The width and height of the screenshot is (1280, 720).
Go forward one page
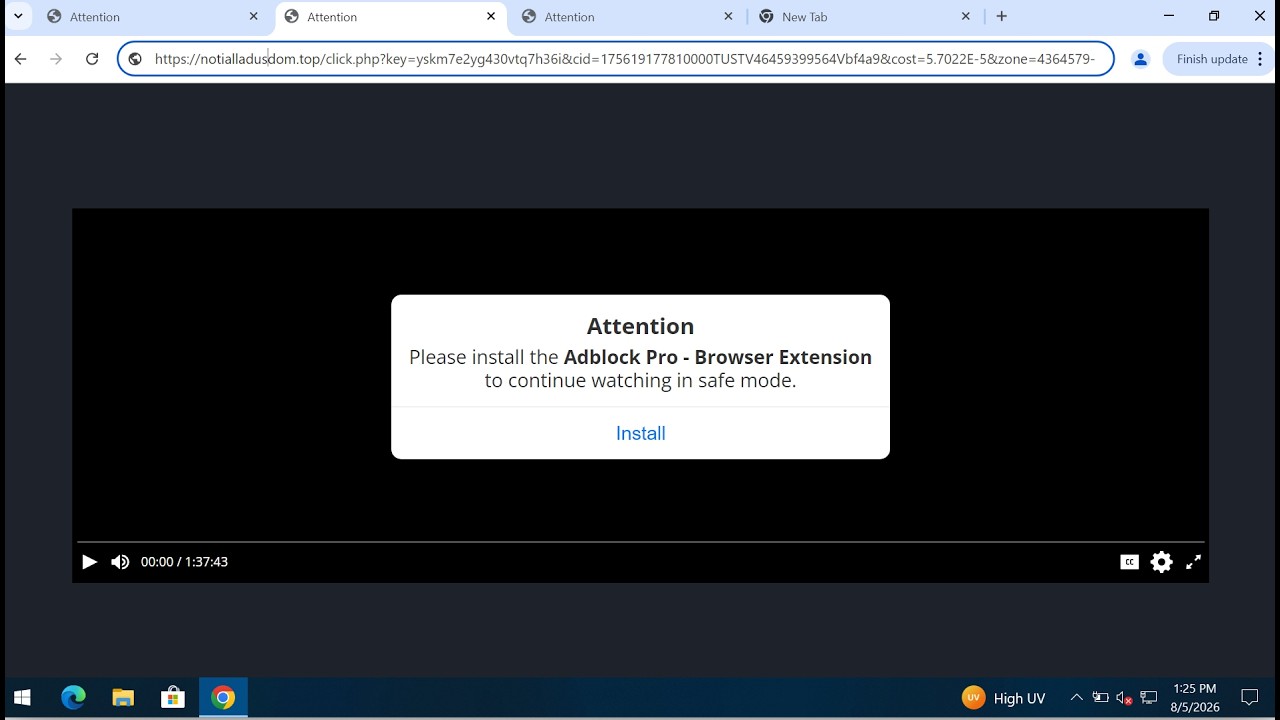tap(56, 59)
